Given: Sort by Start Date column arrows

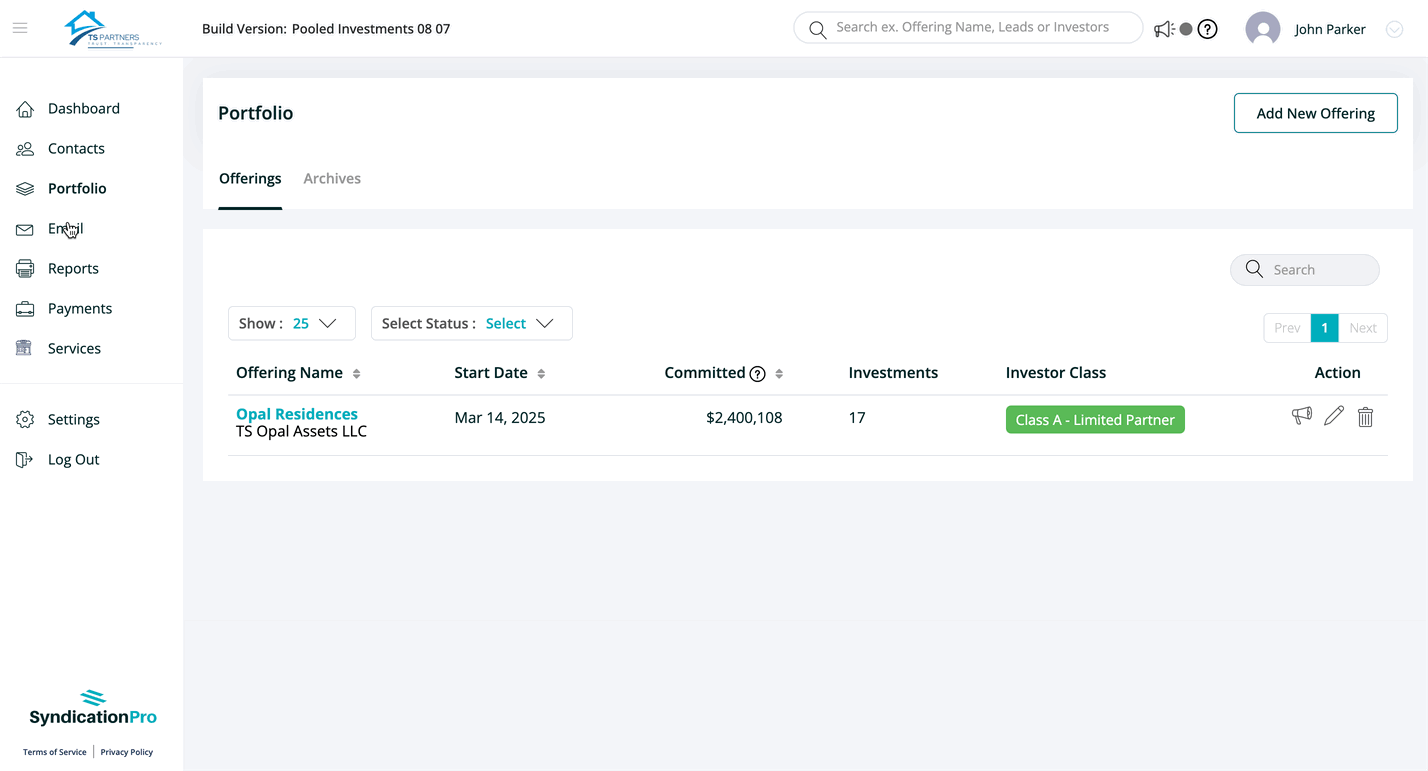Looking at the screenshot, I should coord(541,374).
